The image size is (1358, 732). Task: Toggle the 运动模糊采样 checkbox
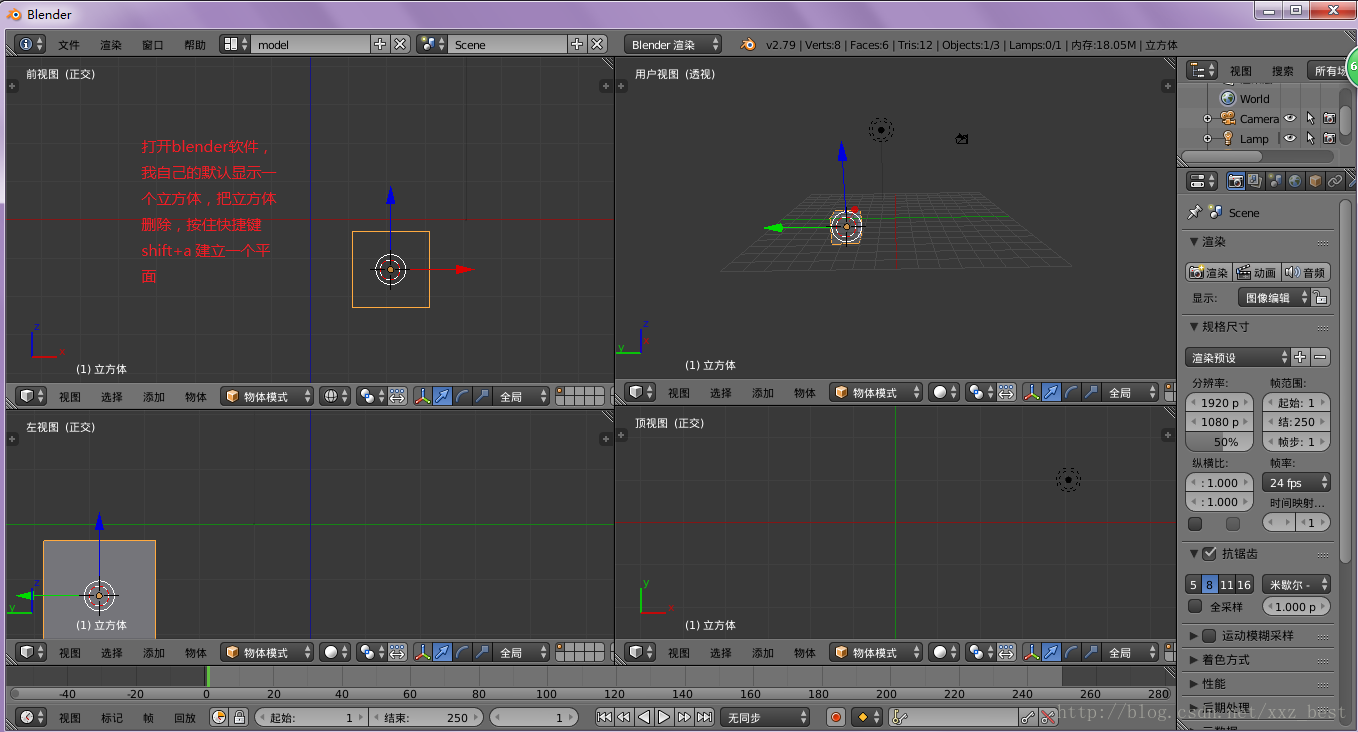click(1209, 635)
